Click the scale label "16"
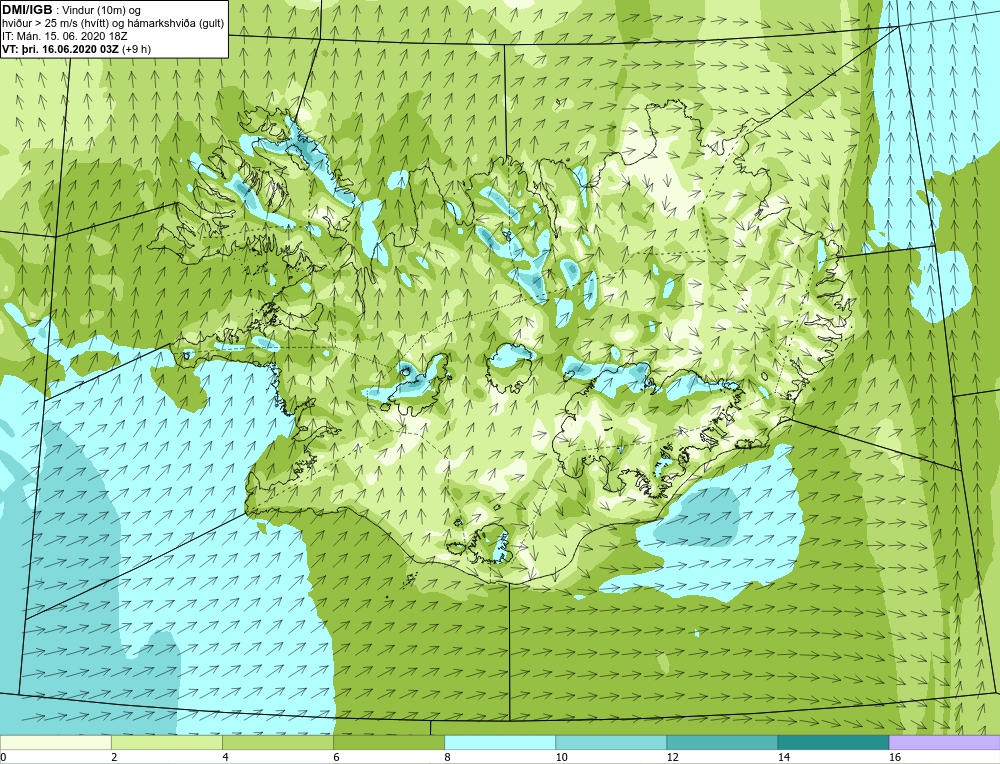This screenshot has height=764, width=1000. click(895, 757)
